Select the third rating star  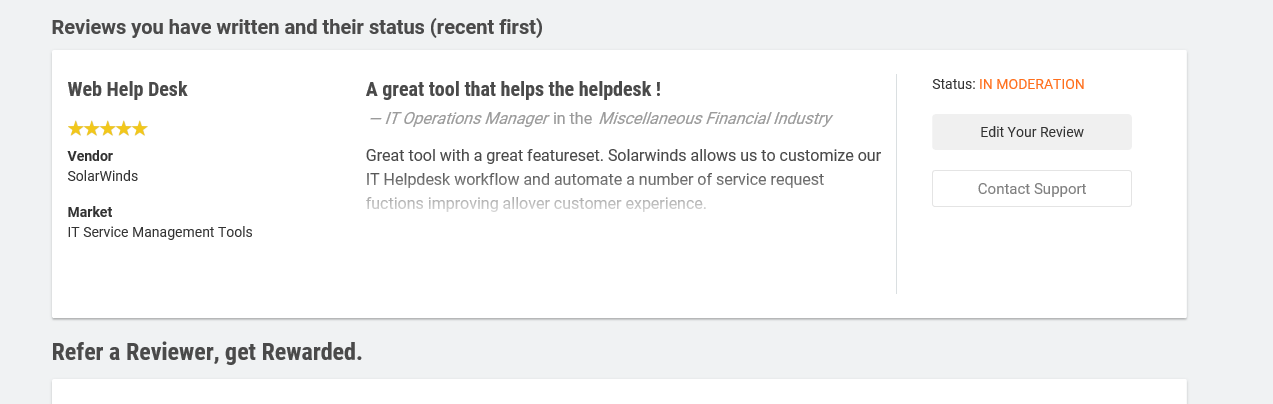pyautogui.click(x=107, y=129)
